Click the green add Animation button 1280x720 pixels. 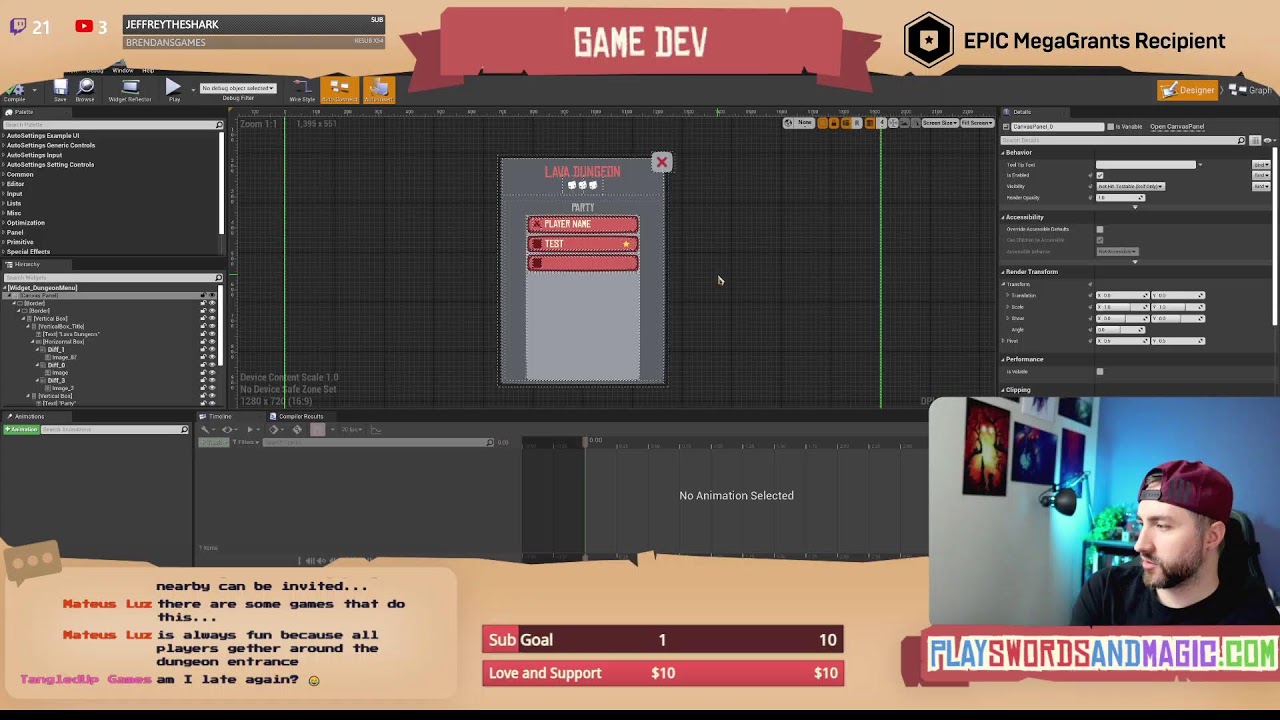click(21, 429)
